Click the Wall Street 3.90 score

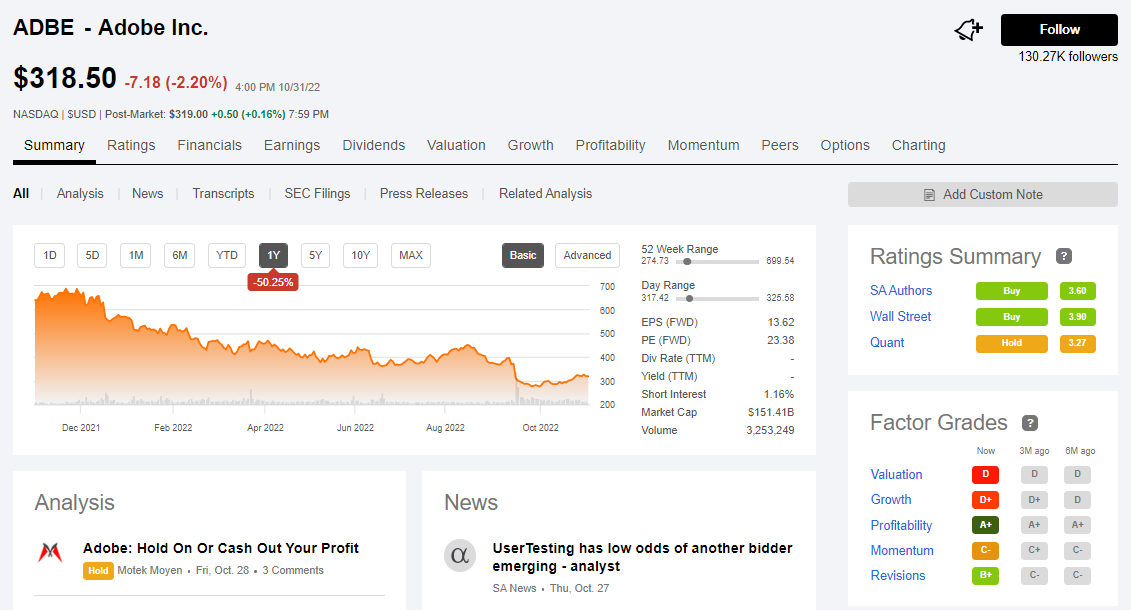(x=1078, y=317)
